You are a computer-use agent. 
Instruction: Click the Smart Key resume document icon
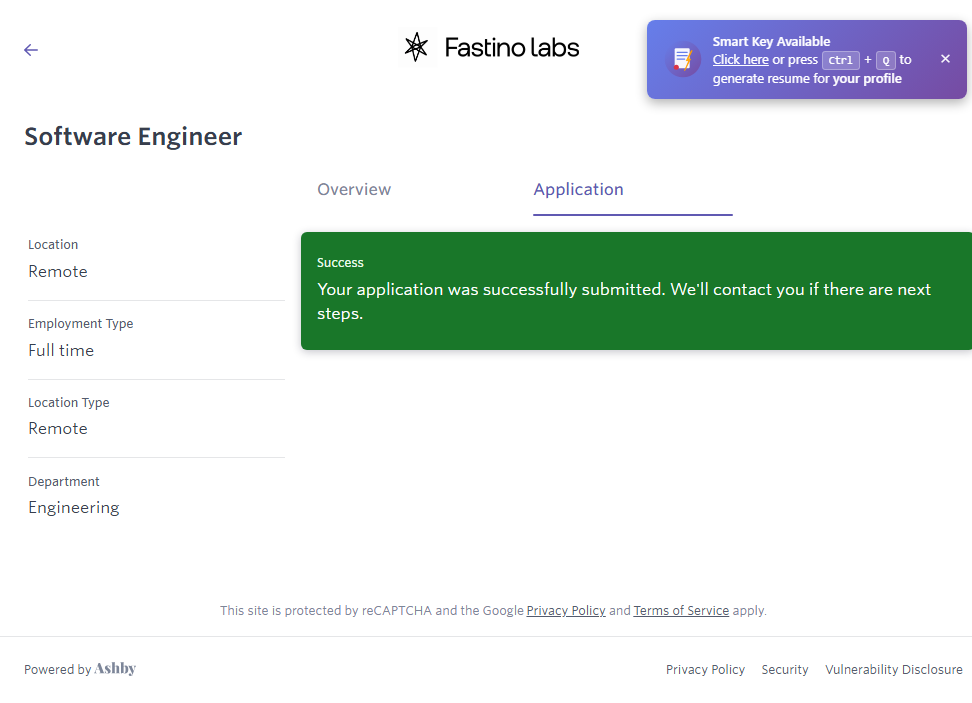coord(683,59)
